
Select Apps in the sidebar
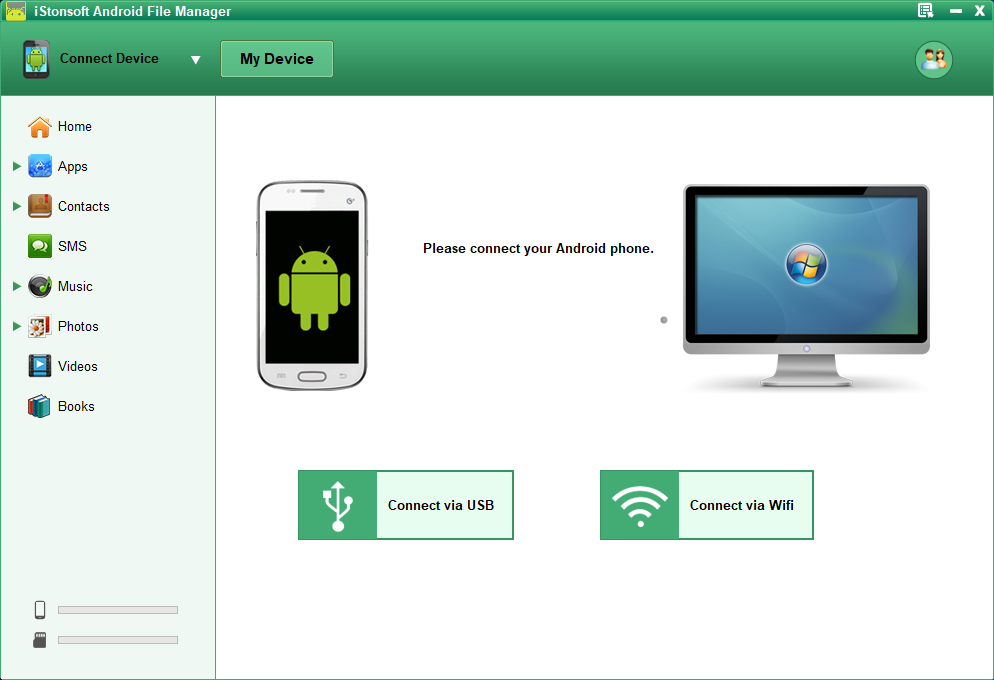(x=73, y=167)
